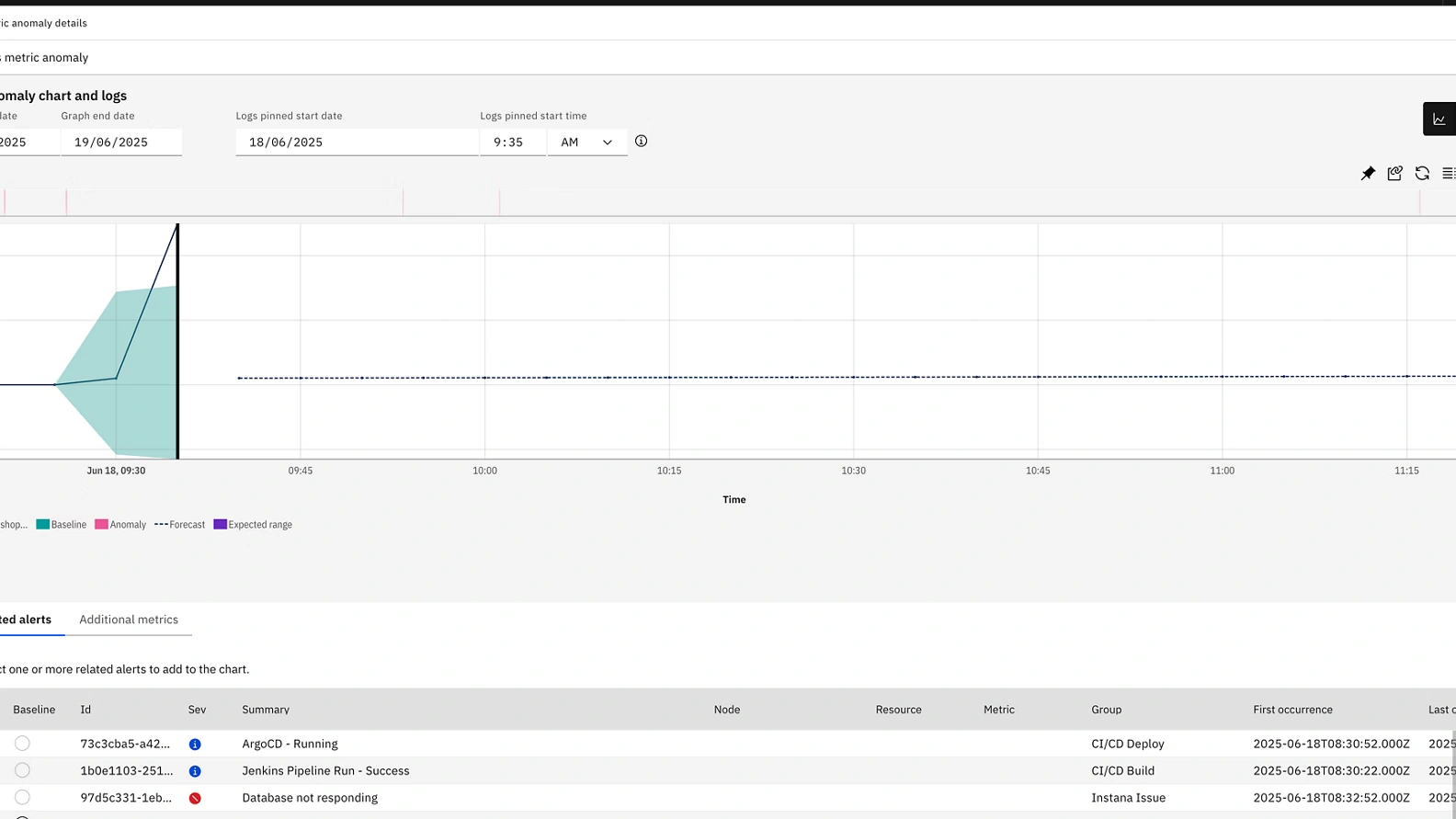Click the First occurrence column header
Viewport: 1456px width, 819px height.
click(x=1292, y=710)
